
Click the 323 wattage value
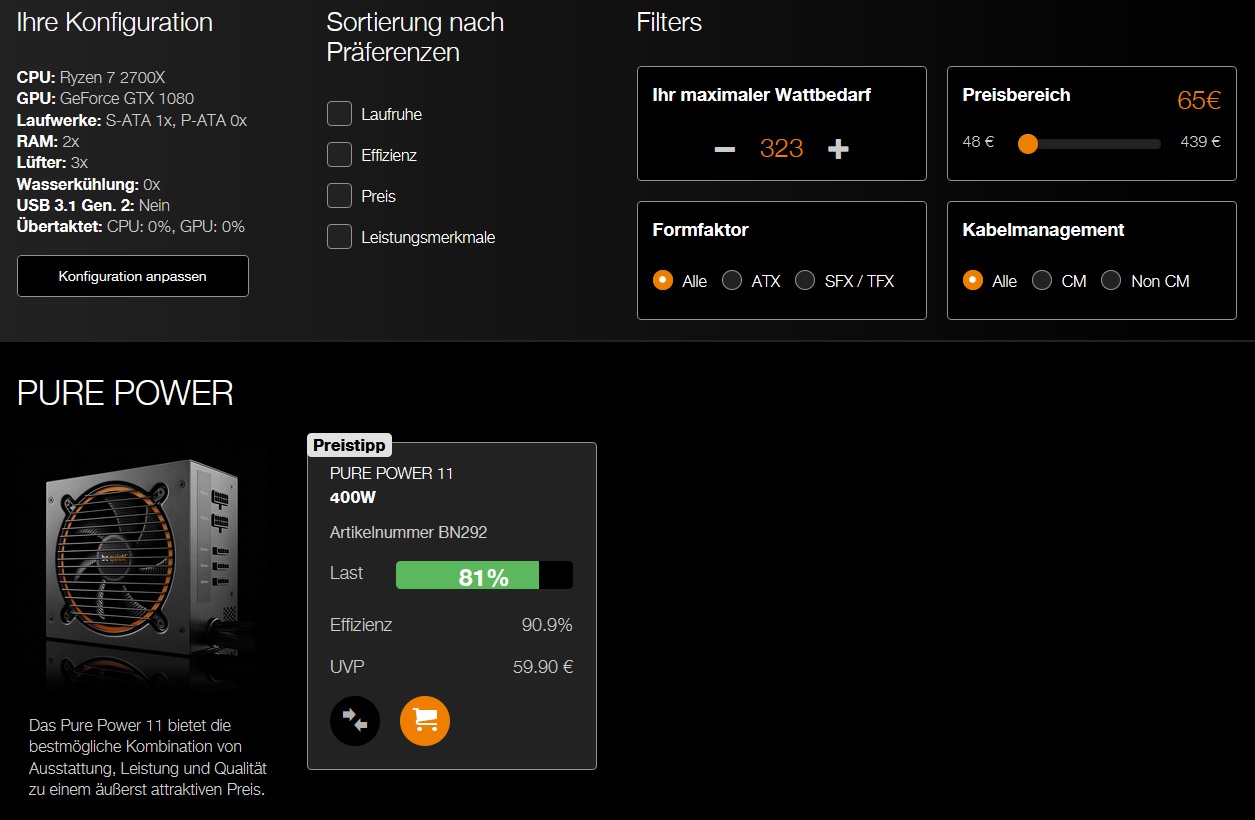coord(782,149)
